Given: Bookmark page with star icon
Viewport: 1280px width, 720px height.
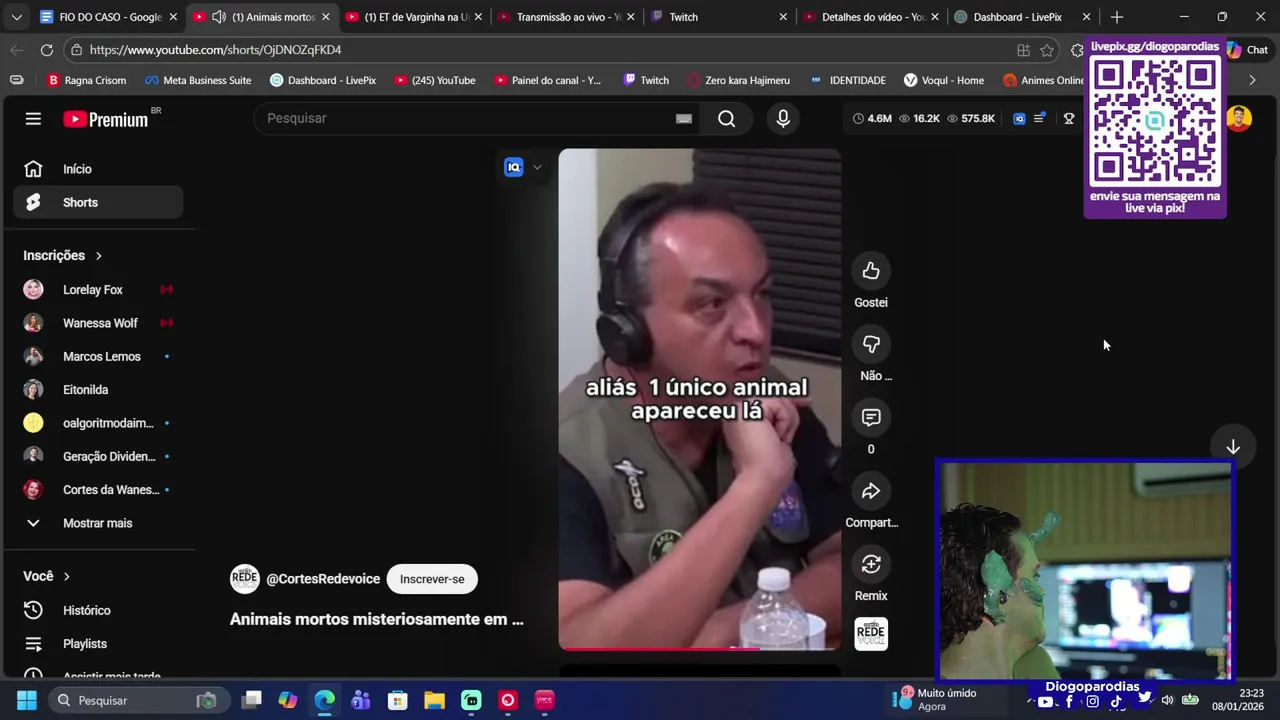Looking at the screenshot, I should coord(1047,50).
